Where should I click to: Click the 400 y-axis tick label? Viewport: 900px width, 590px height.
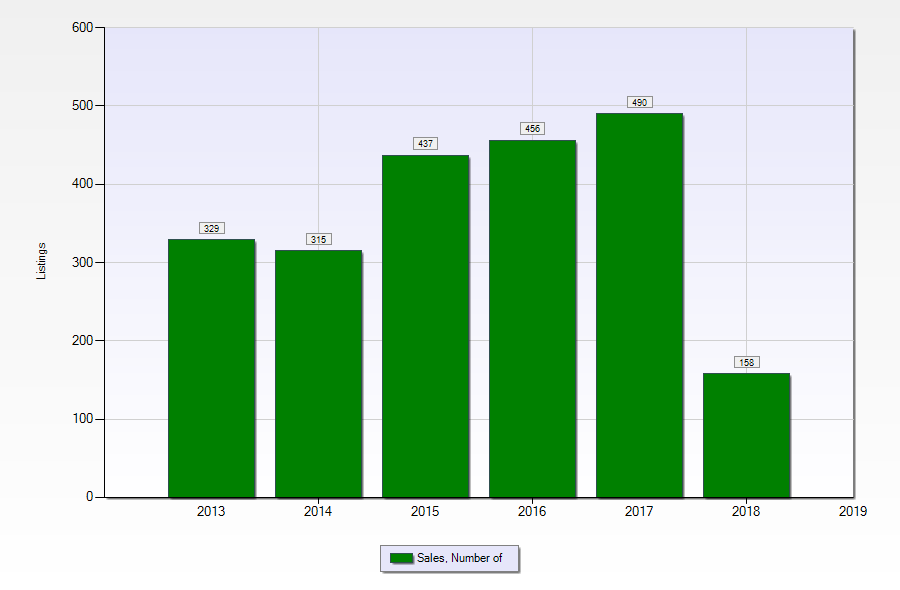83,184
